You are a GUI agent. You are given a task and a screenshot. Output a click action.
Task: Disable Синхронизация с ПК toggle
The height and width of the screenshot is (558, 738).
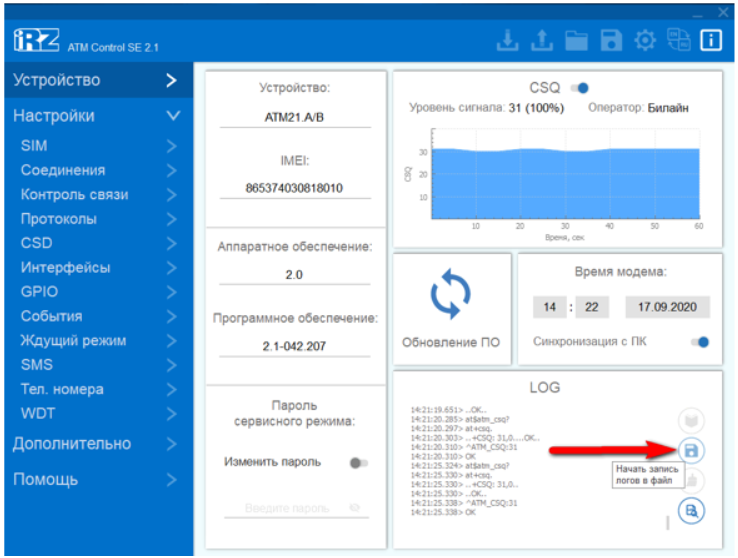coord(700,342)
